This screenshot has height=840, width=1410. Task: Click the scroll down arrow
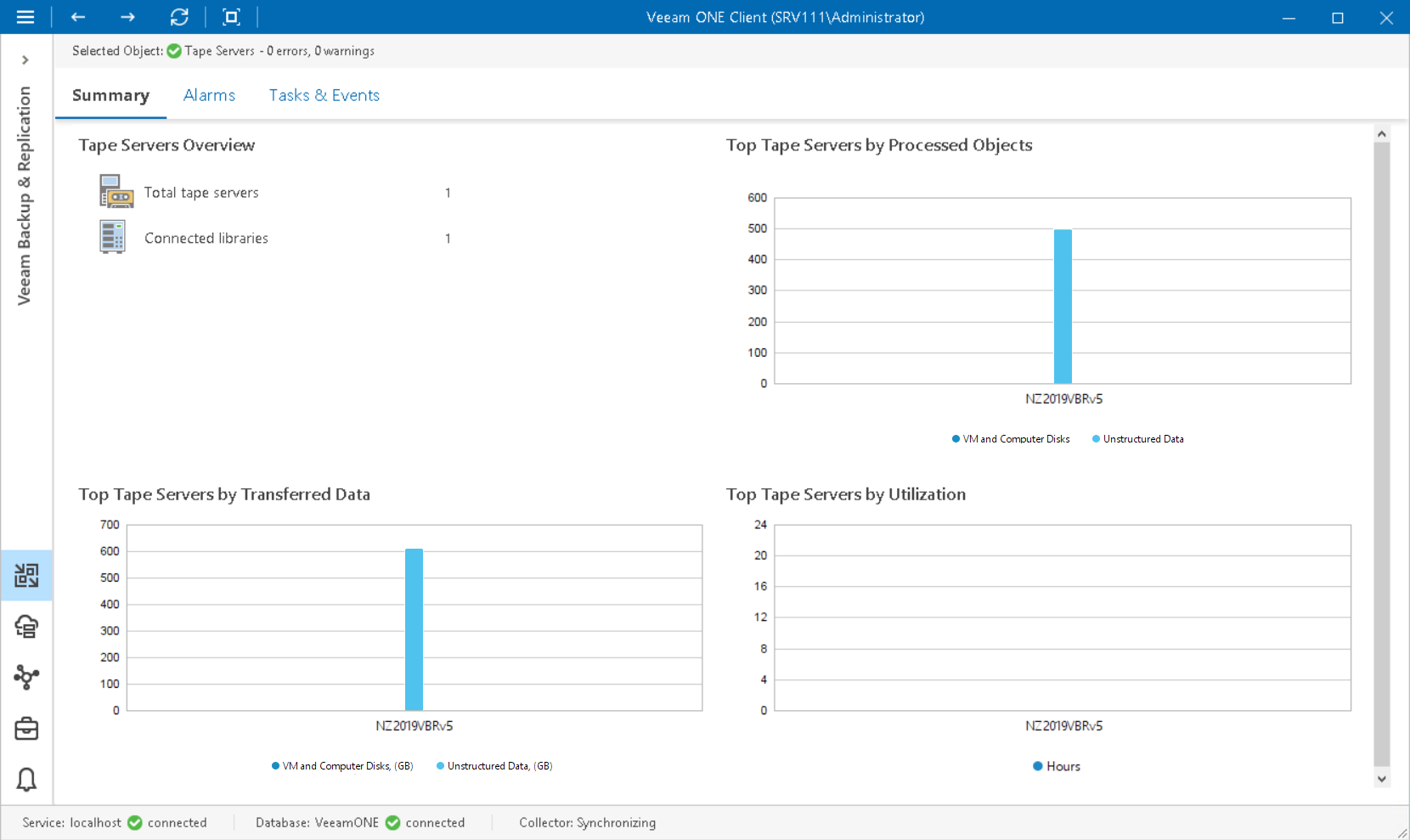pyautogui.click(x=1382, y=779)
